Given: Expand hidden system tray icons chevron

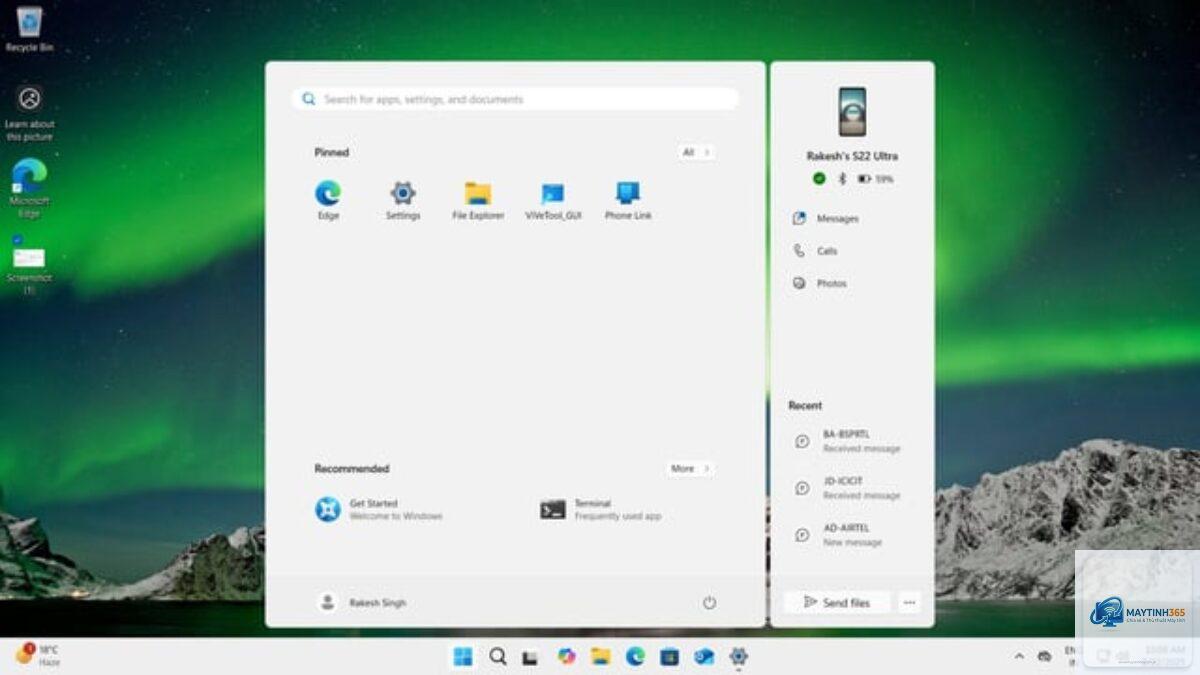Looking at the screenshot, I should (1019, 656).
